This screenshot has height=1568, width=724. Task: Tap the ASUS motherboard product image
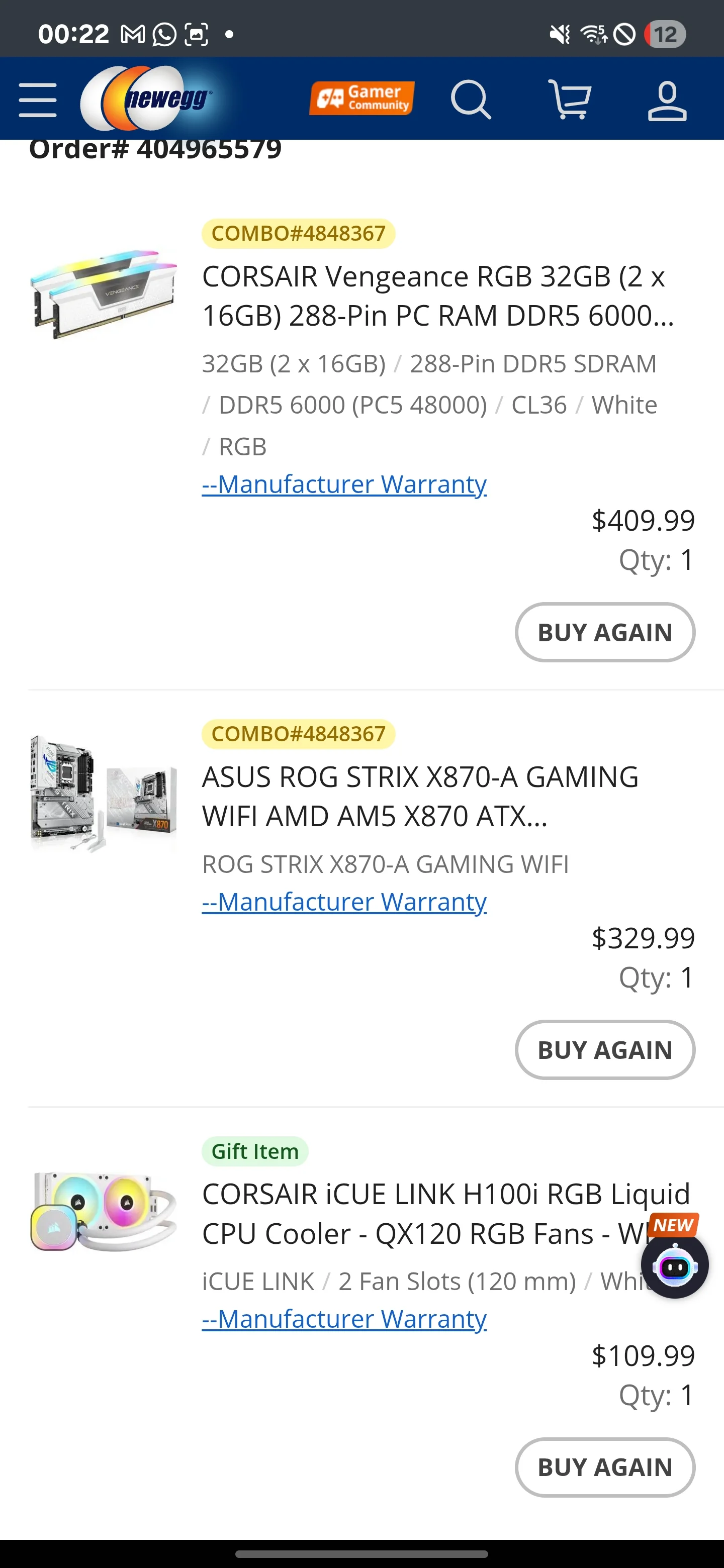click(104, 793)
